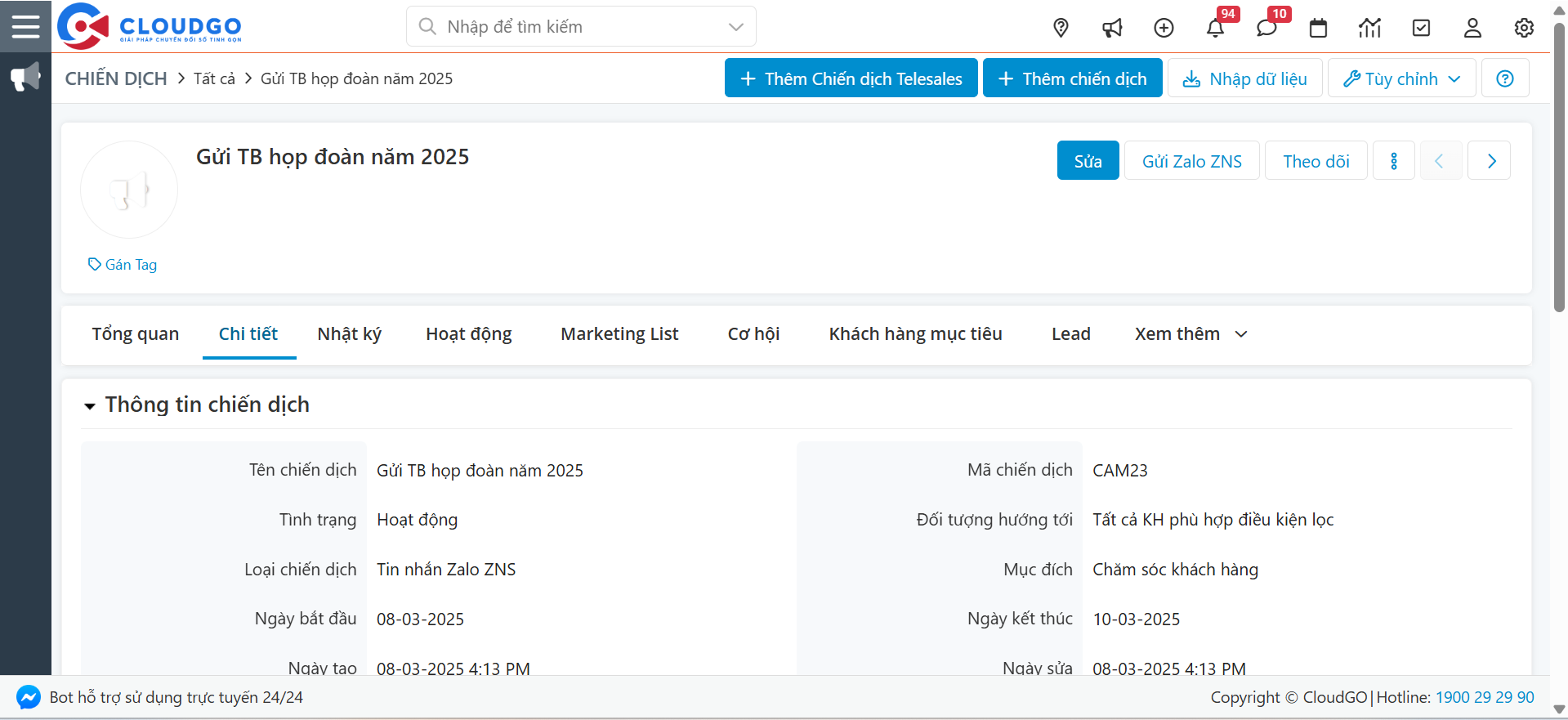
Task: Open the reports chart icon
Action: (x=1369, y=28)
